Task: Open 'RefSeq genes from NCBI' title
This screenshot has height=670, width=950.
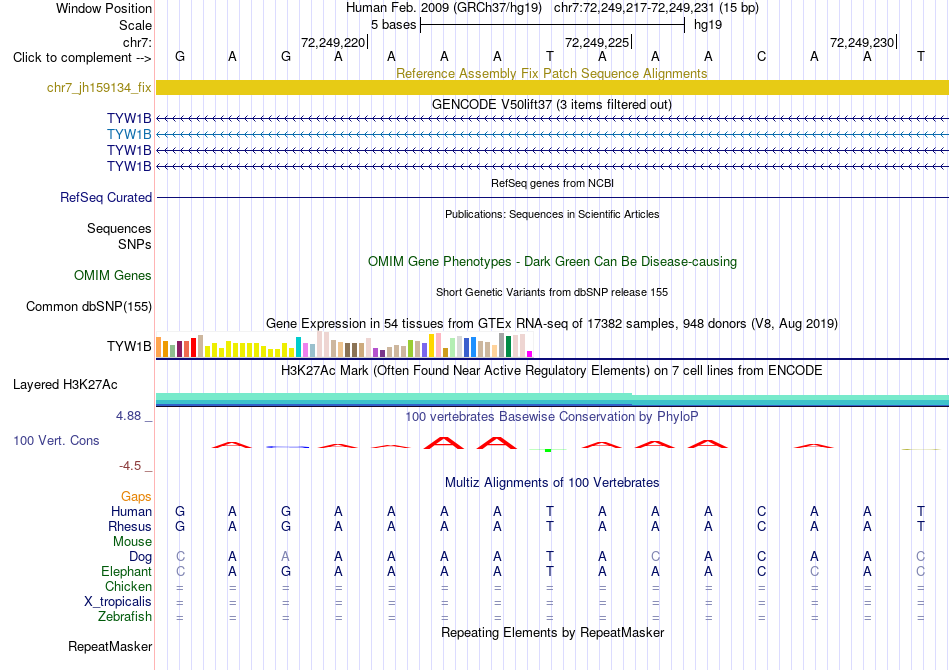Action: point(552,183)
